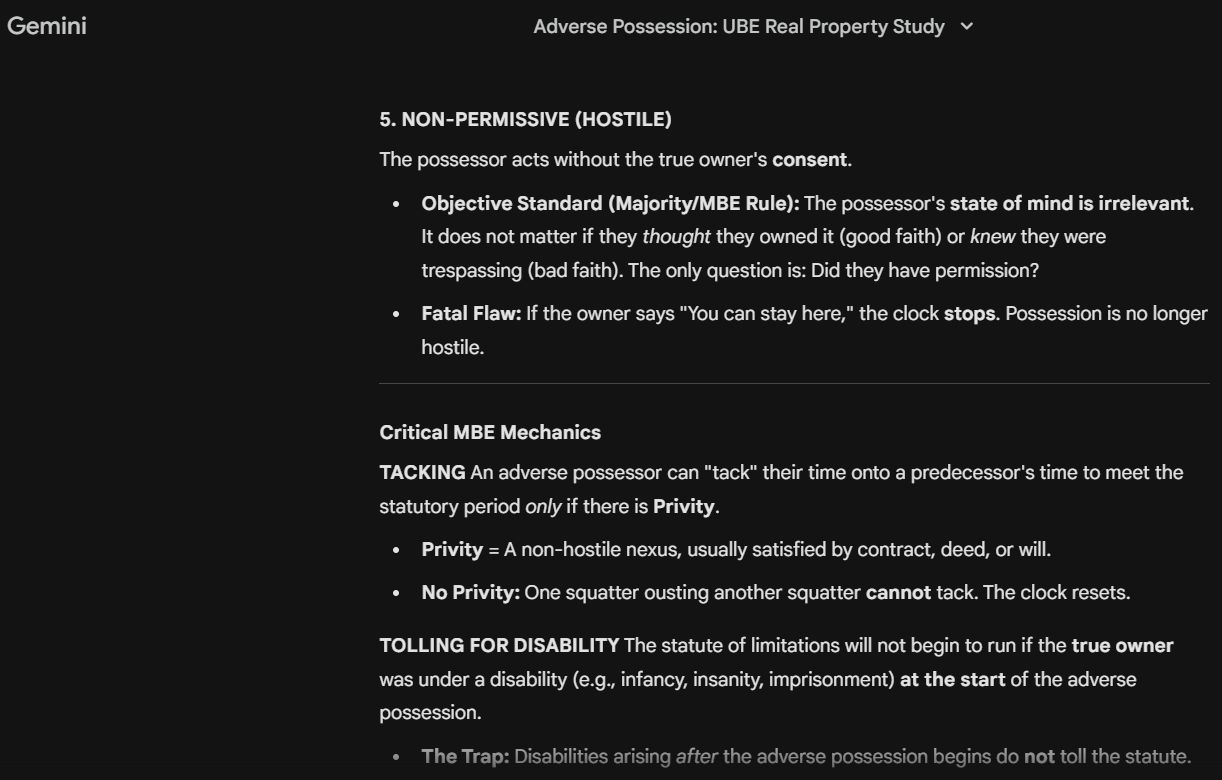Click the Adverse Possession conversation title
Screen dimensions: 1222x780
coord(738,27)
